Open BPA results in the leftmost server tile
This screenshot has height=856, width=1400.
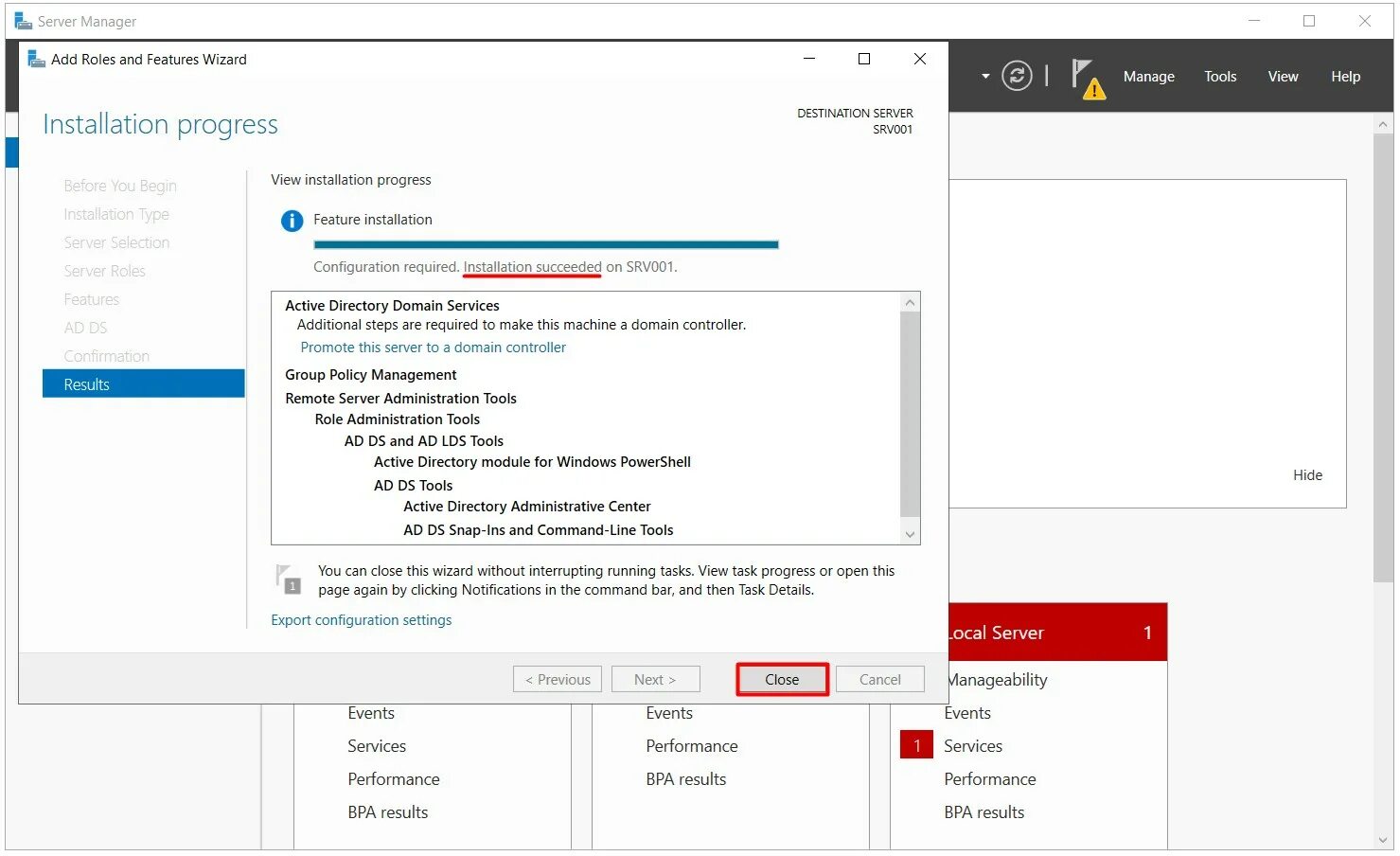tap(388, 812)
